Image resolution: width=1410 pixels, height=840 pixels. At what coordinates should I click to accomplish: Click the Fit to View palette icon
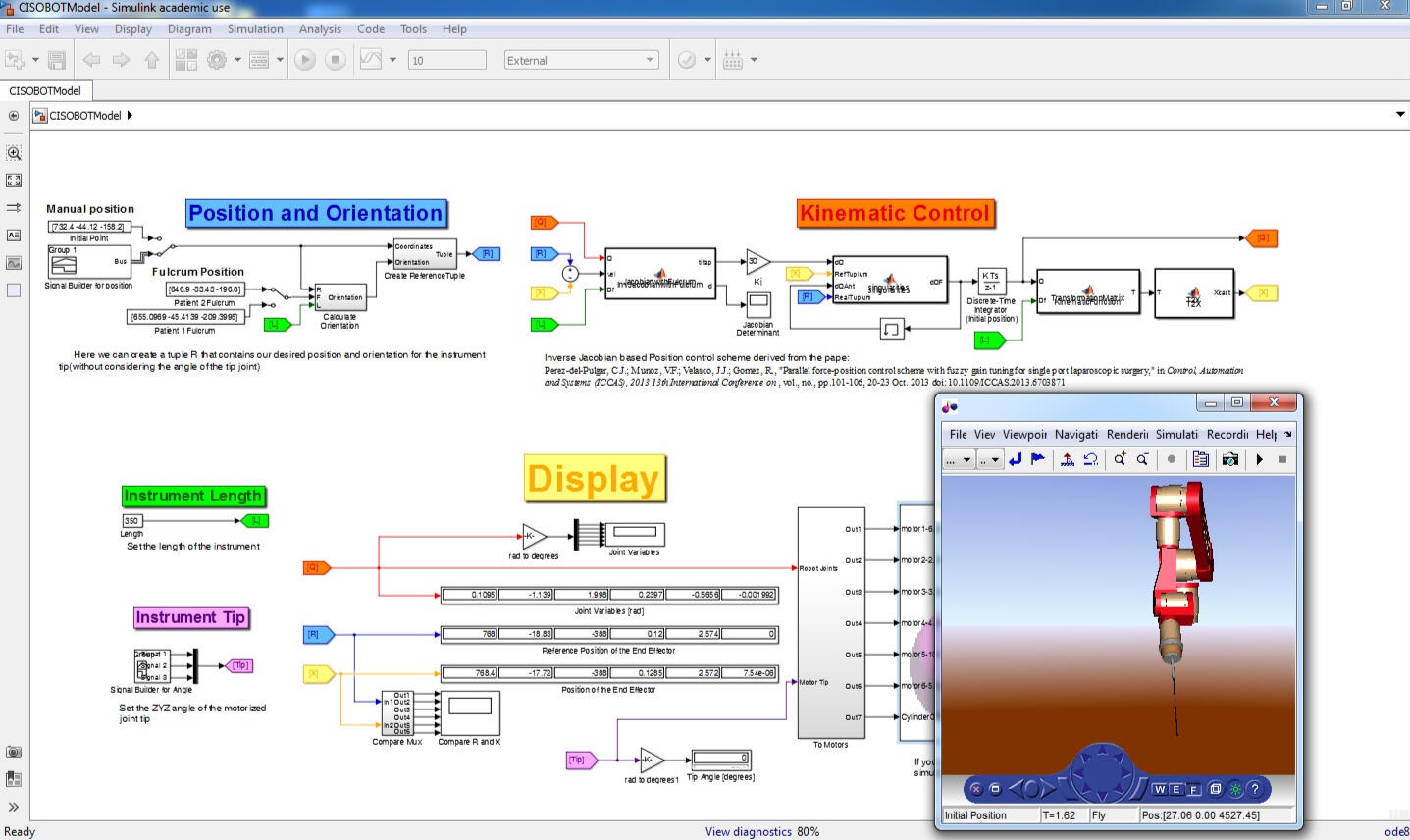[x=14, y=181]
